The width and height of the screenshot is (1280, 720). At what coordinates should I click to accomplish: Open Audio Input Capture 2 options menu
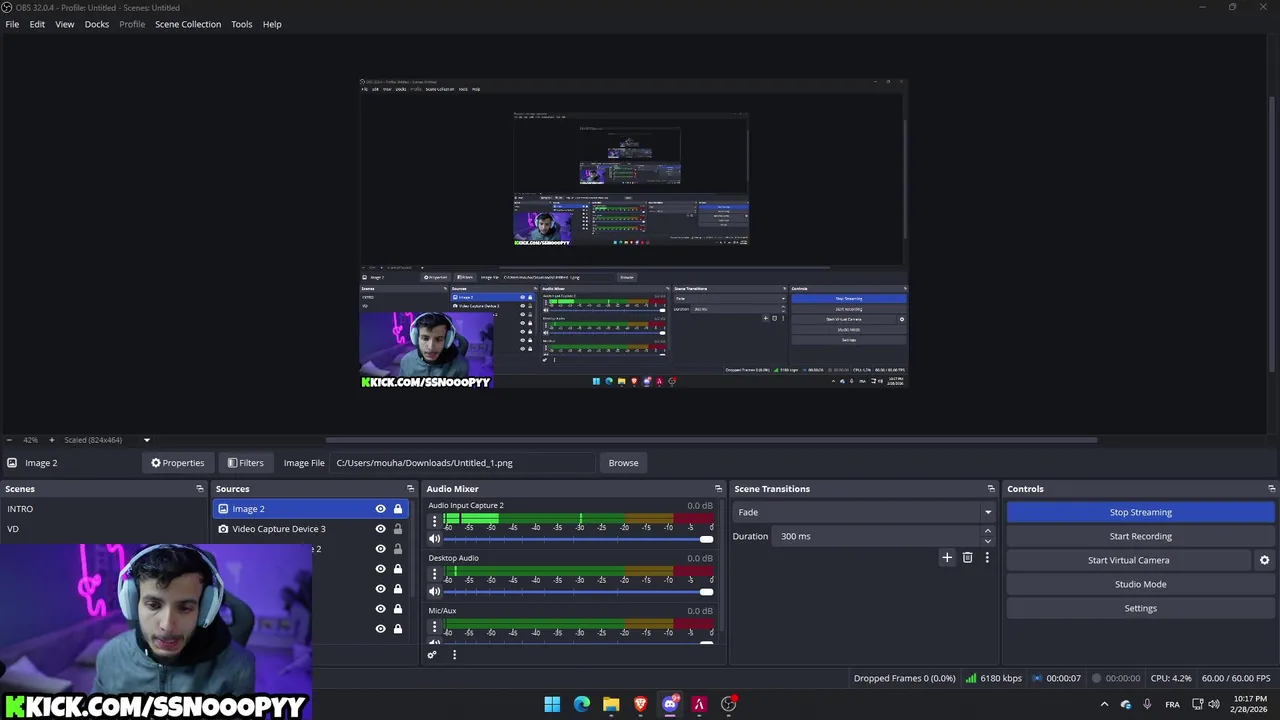point(434,521)
